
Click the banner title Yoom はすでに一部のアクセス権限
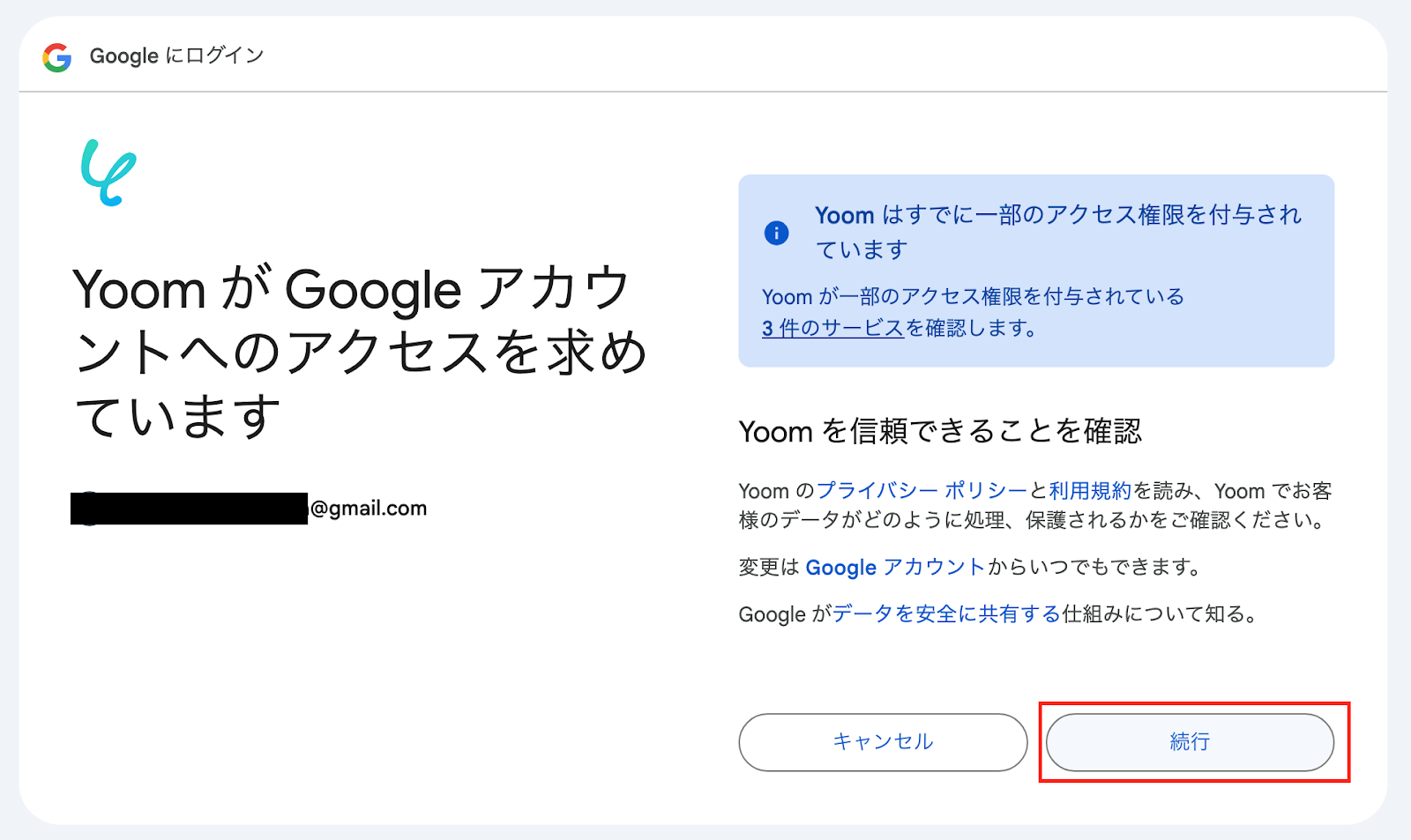click(1057, 216)
